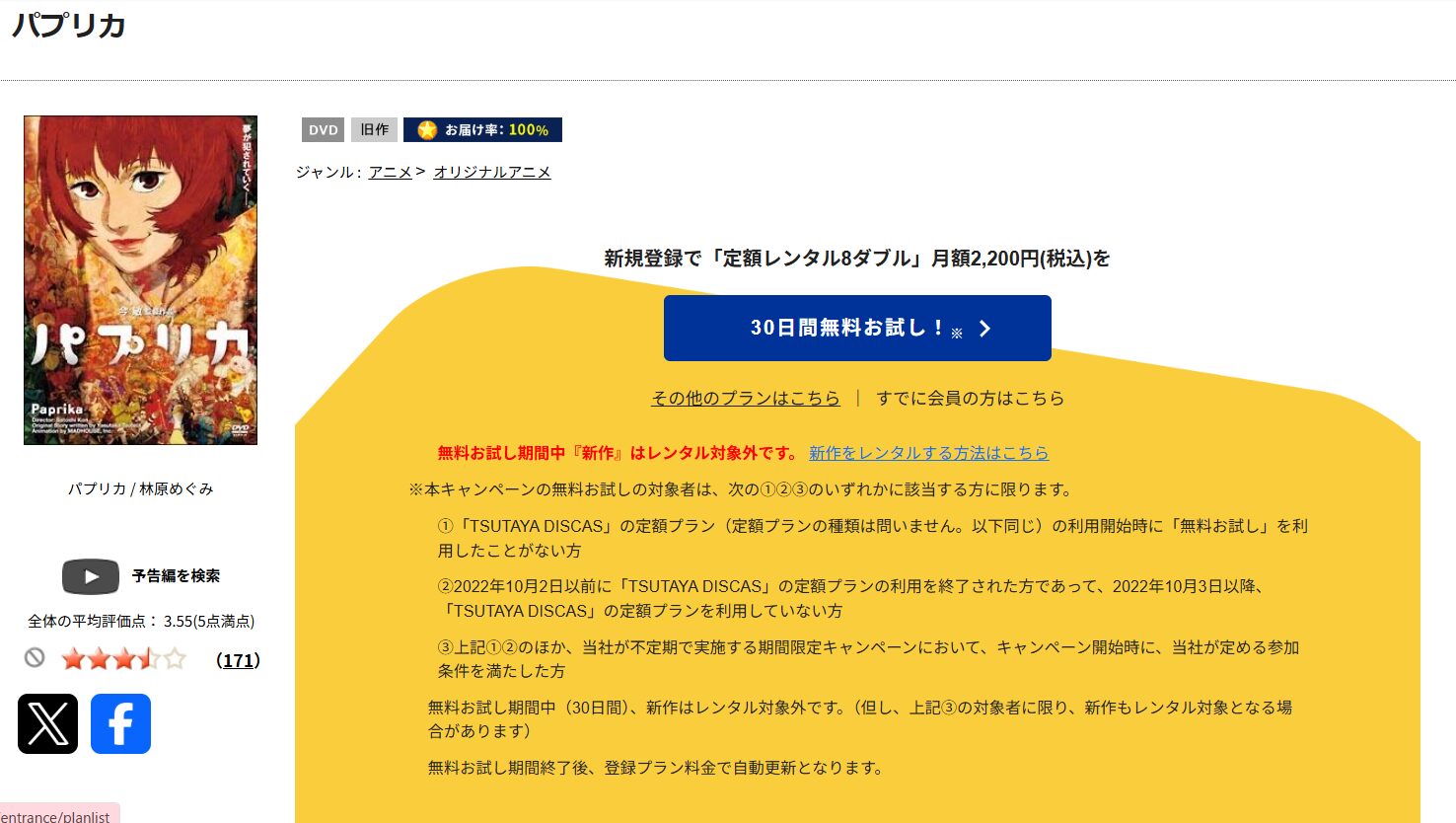Select the アニメ genre link
1456x823 pixels.
pyautogui.click(x=391, y=172)
